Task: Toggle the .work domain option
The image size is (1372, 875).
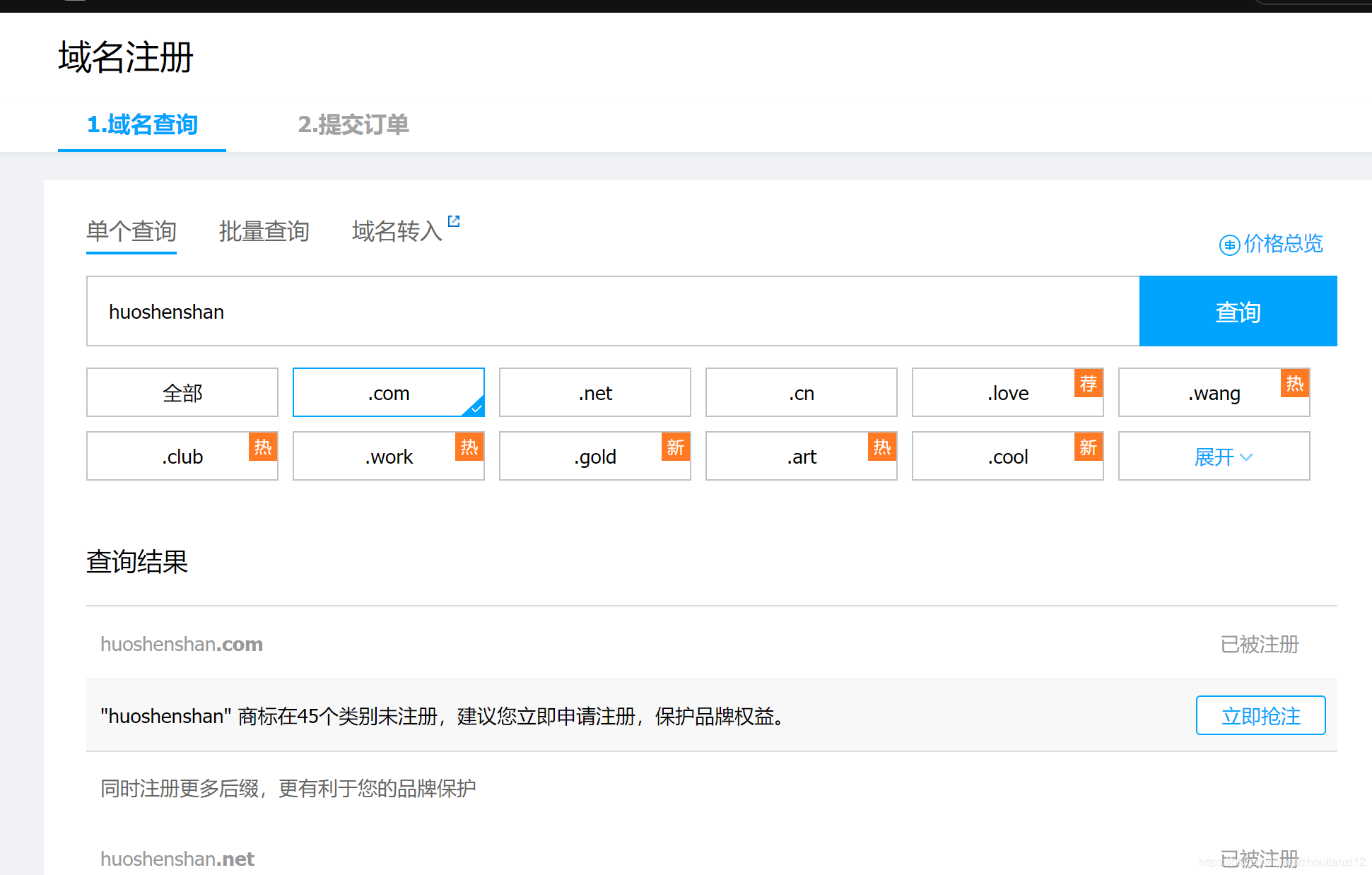Action: point(388,457)
